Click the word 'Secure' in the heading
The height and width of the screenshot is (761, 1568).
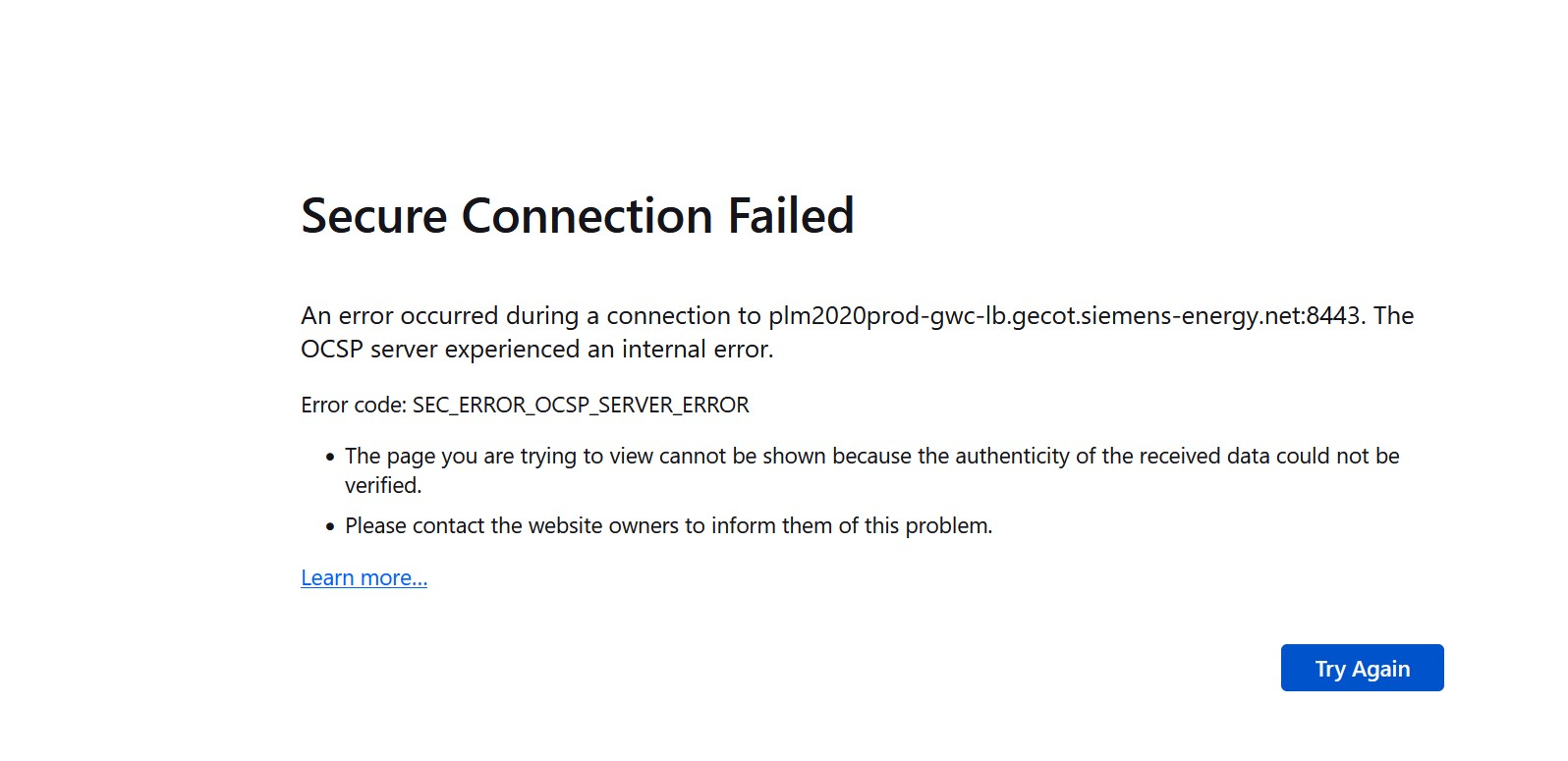(x=373, y=216)
